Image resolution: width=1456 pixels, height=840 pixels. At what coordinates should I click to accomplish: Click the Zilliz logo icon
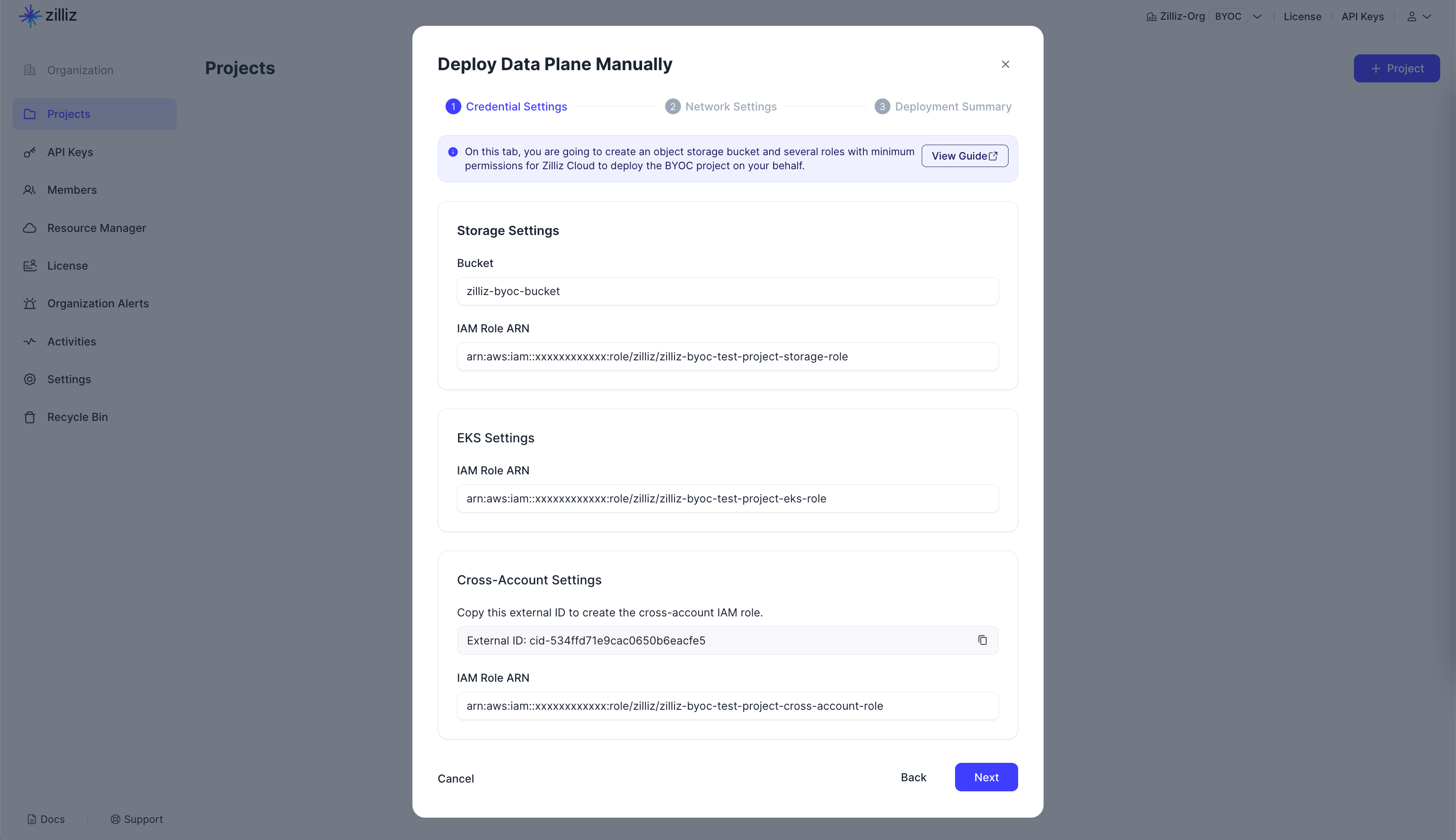point(30,16)
